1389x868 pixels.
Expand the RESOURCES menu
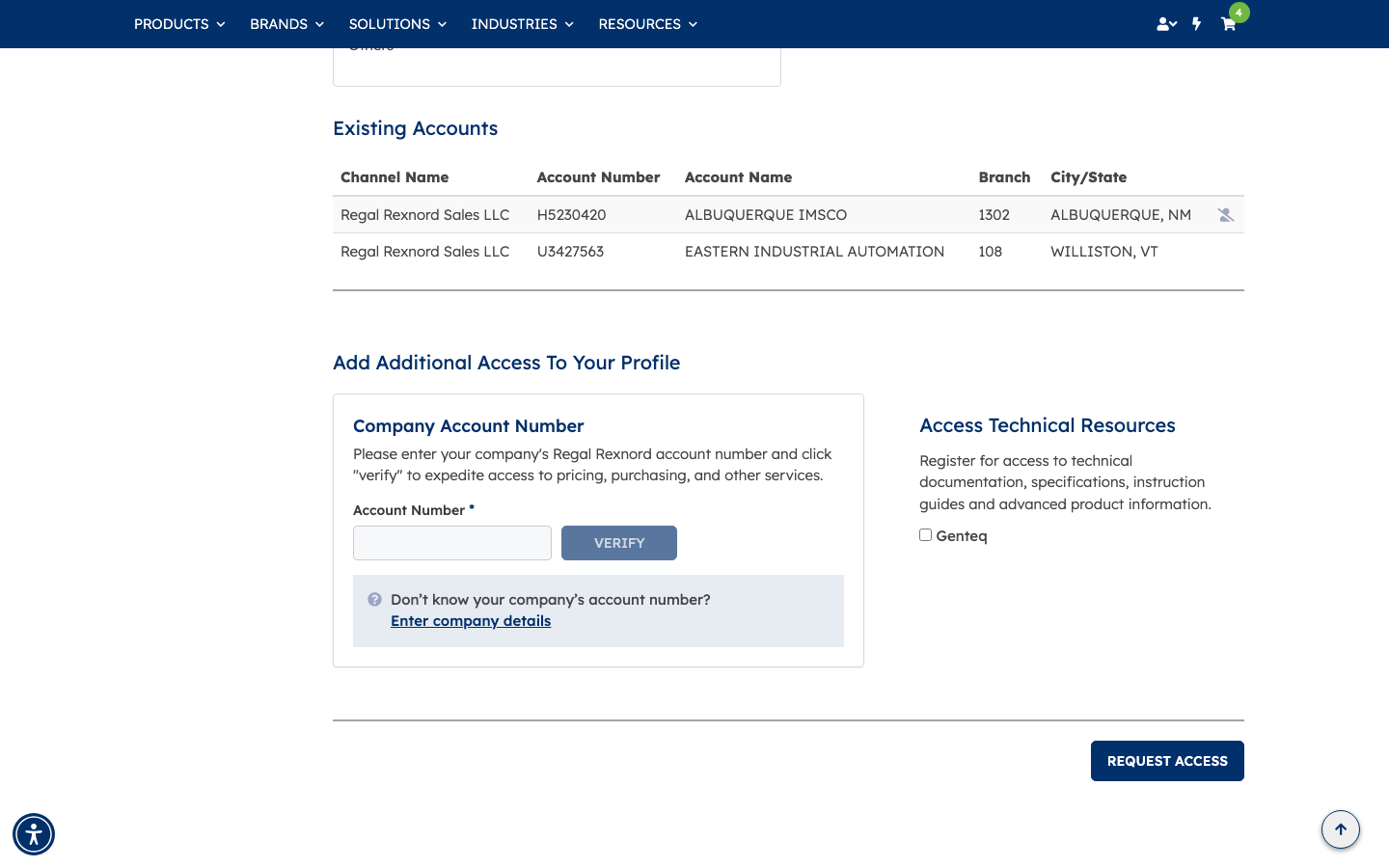point(647,24)
